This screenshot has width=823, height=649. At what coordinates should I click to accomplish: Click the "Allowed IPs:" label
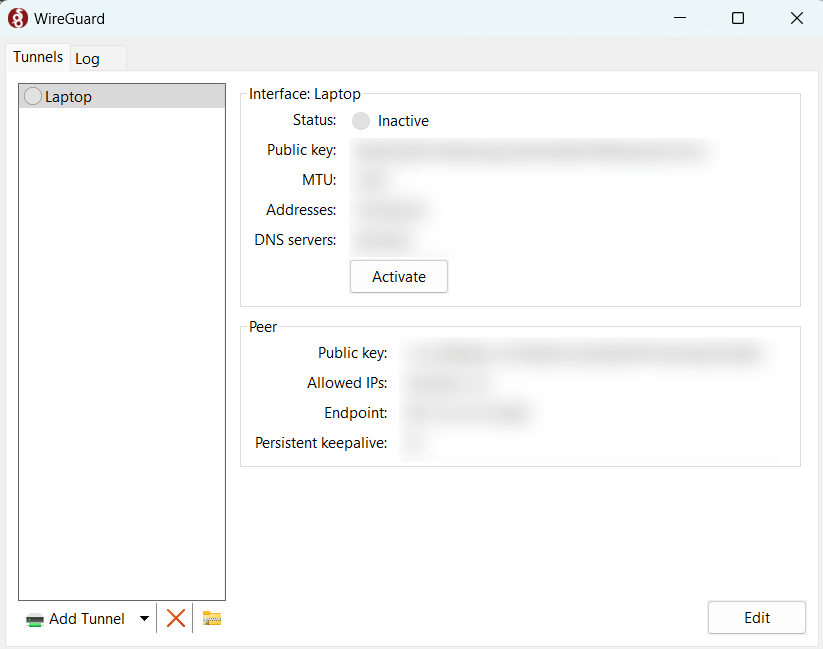tap(347, 383)
